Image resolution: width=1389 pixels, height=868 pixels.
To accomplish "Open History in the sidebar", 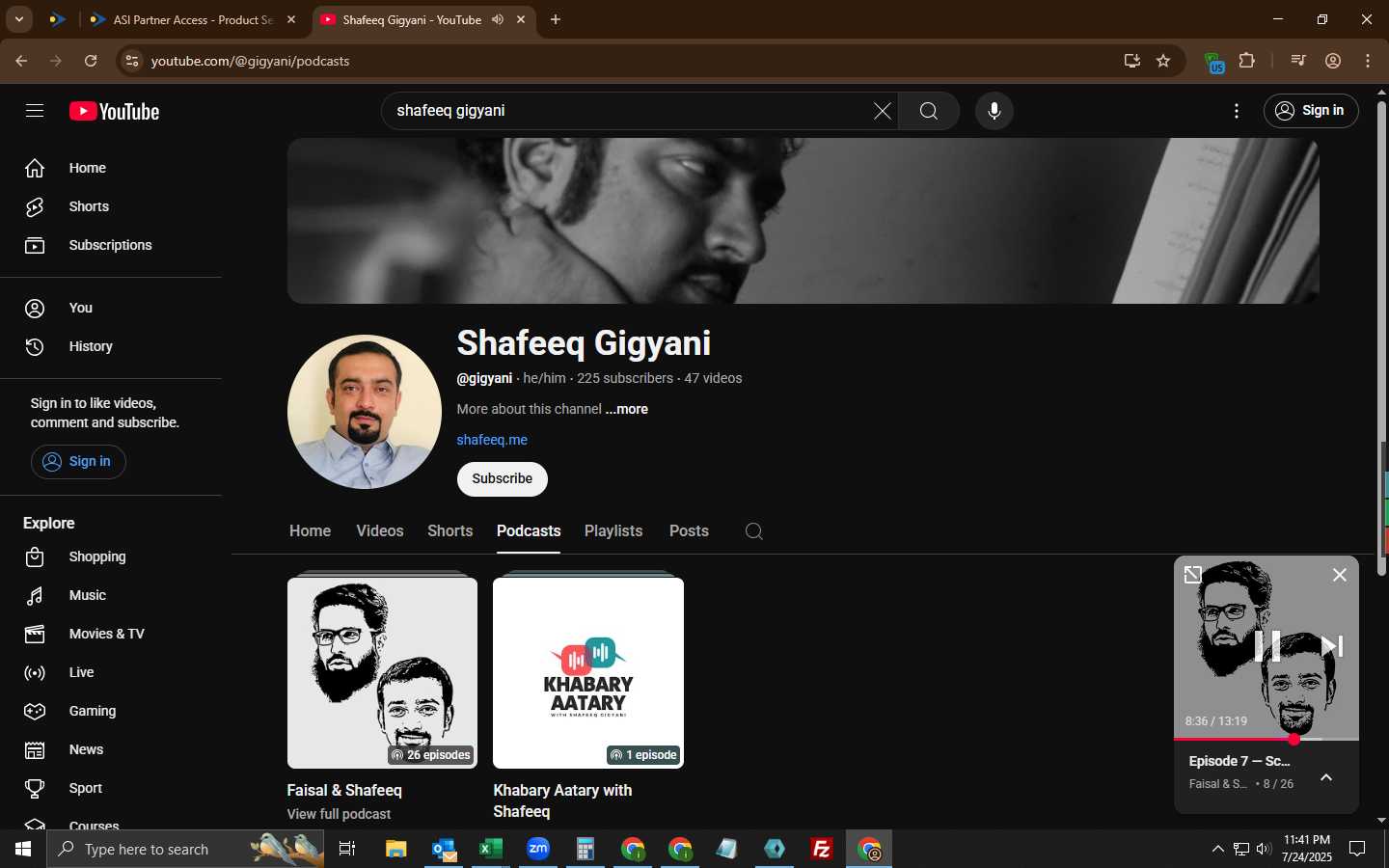I will 111,346.
